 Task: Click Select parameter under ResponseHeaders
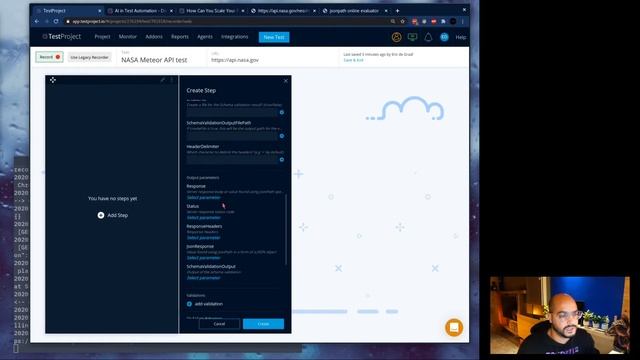click(203, 238)
